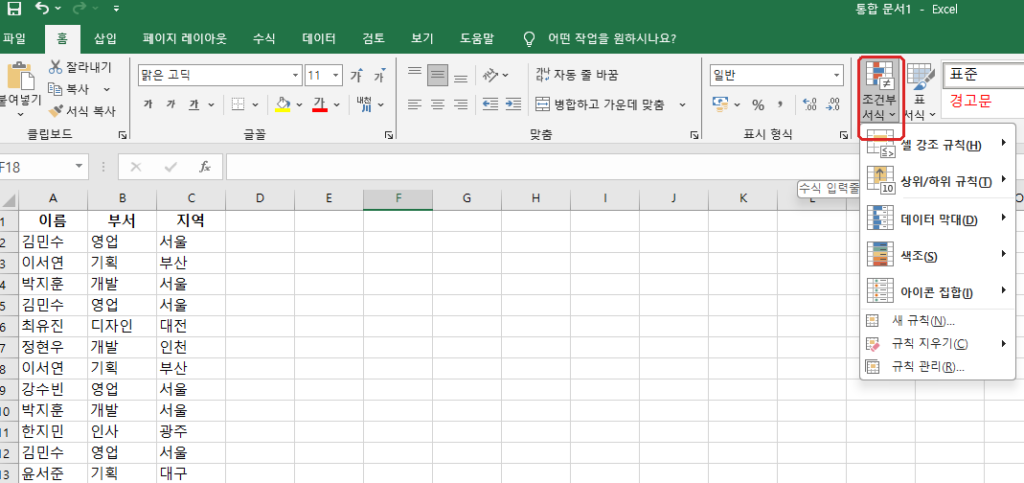This screenshot has height=483, width=1024.
Task: Click the increase decimal icon
Action: [x=809, y=104]
